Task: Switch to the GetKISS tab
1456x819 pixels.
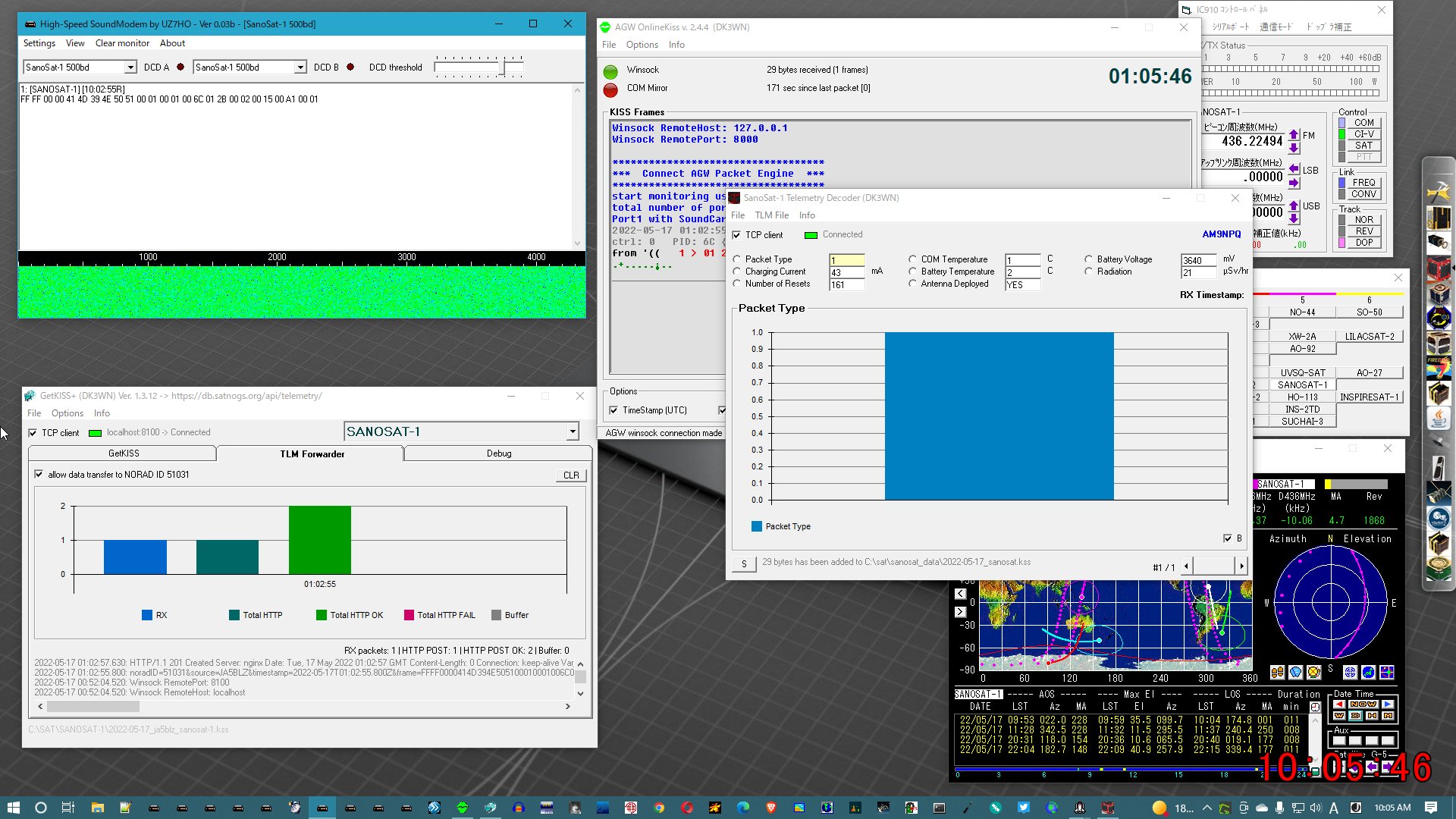Action: coord(123,453)
